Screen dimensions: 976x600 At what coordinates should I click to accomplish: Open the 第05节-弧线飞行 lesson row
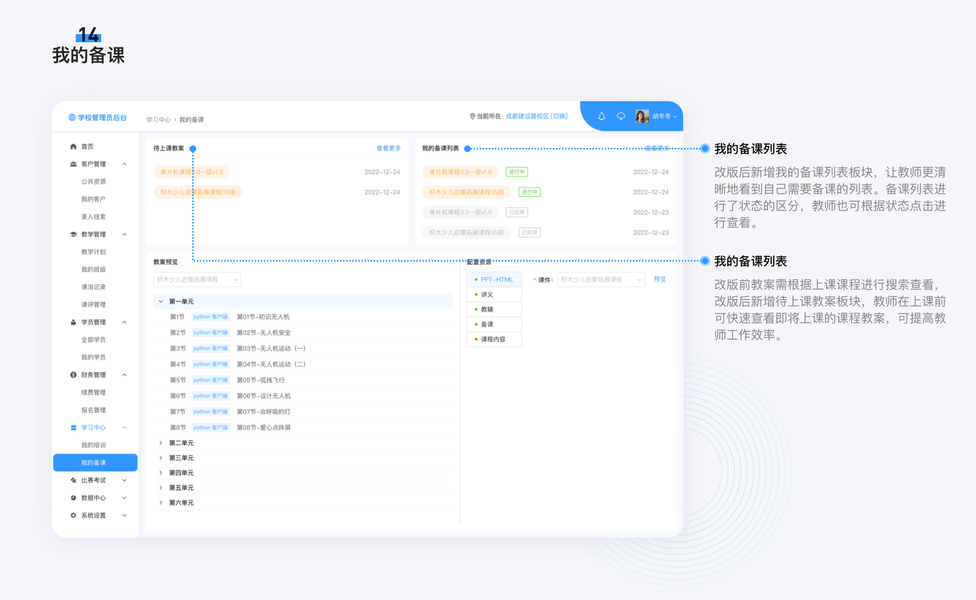[303, 380]
